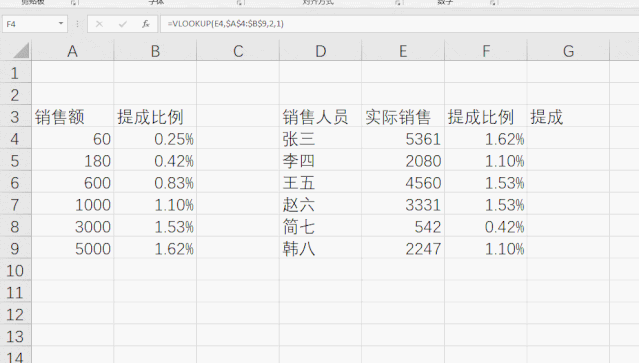The height and width of the screenshot is (363, 639).
Task: Select cell with value 5361
Action: coord(403,139)
